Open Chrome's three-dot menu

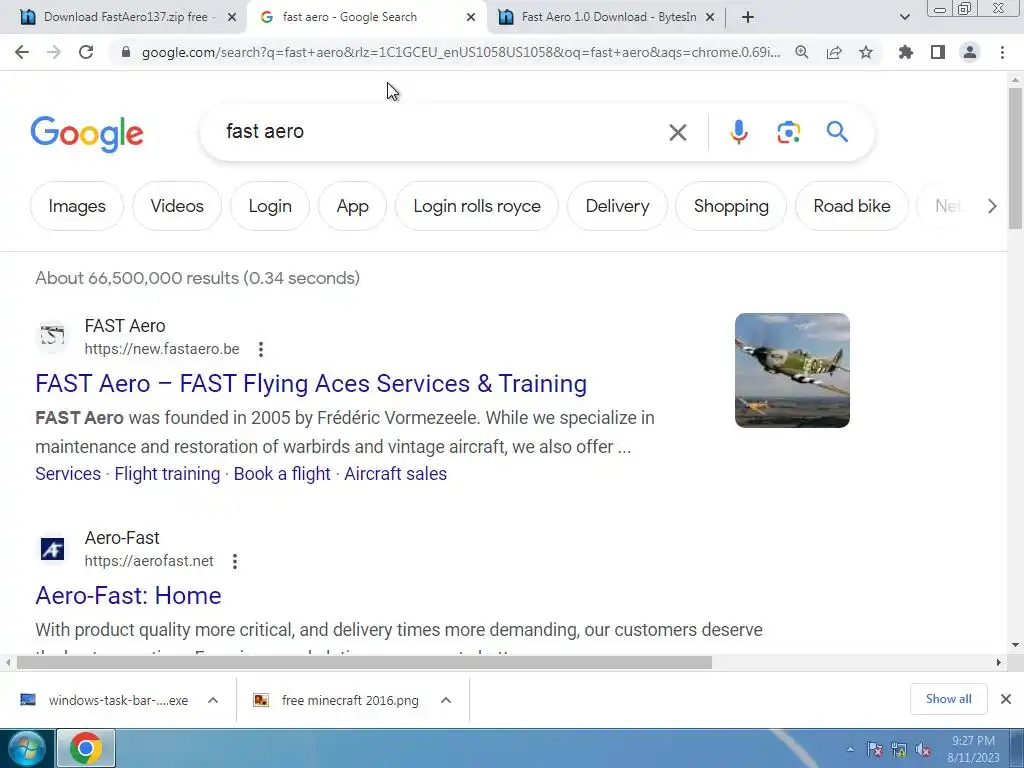coord(1002,52)
